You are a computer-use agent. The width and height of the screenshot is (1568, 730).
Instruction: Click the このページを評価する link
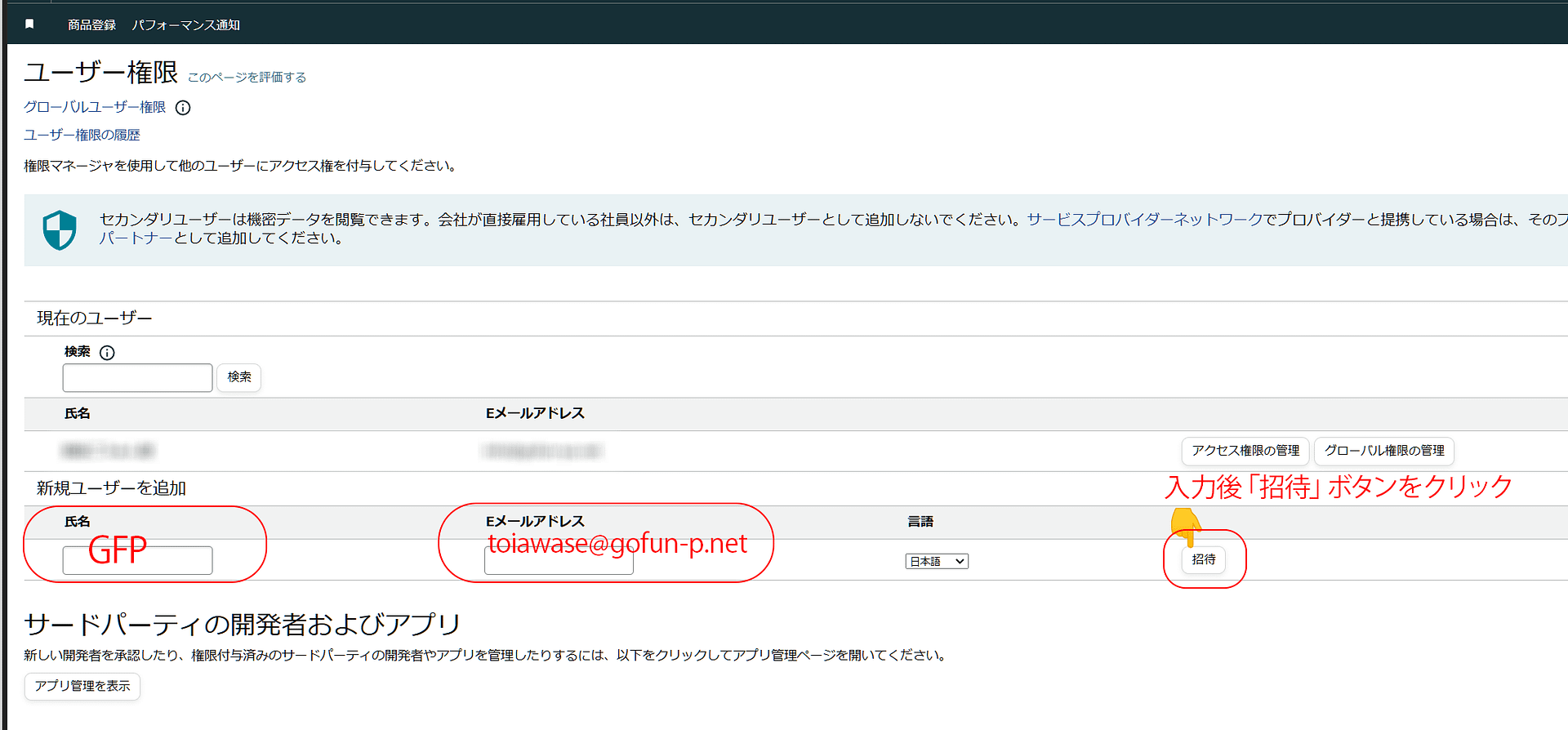point(247,77)
